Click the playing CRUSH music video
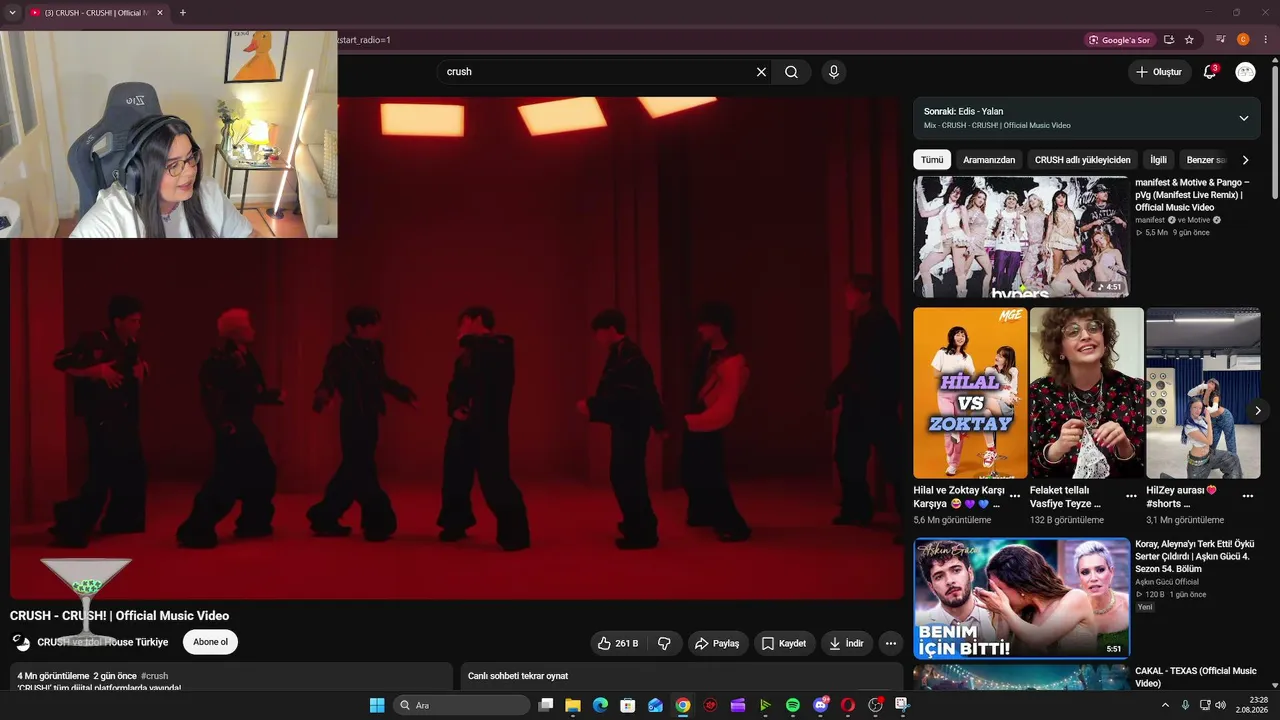Viewport: 1280px width, 720px height. point(457,348)
